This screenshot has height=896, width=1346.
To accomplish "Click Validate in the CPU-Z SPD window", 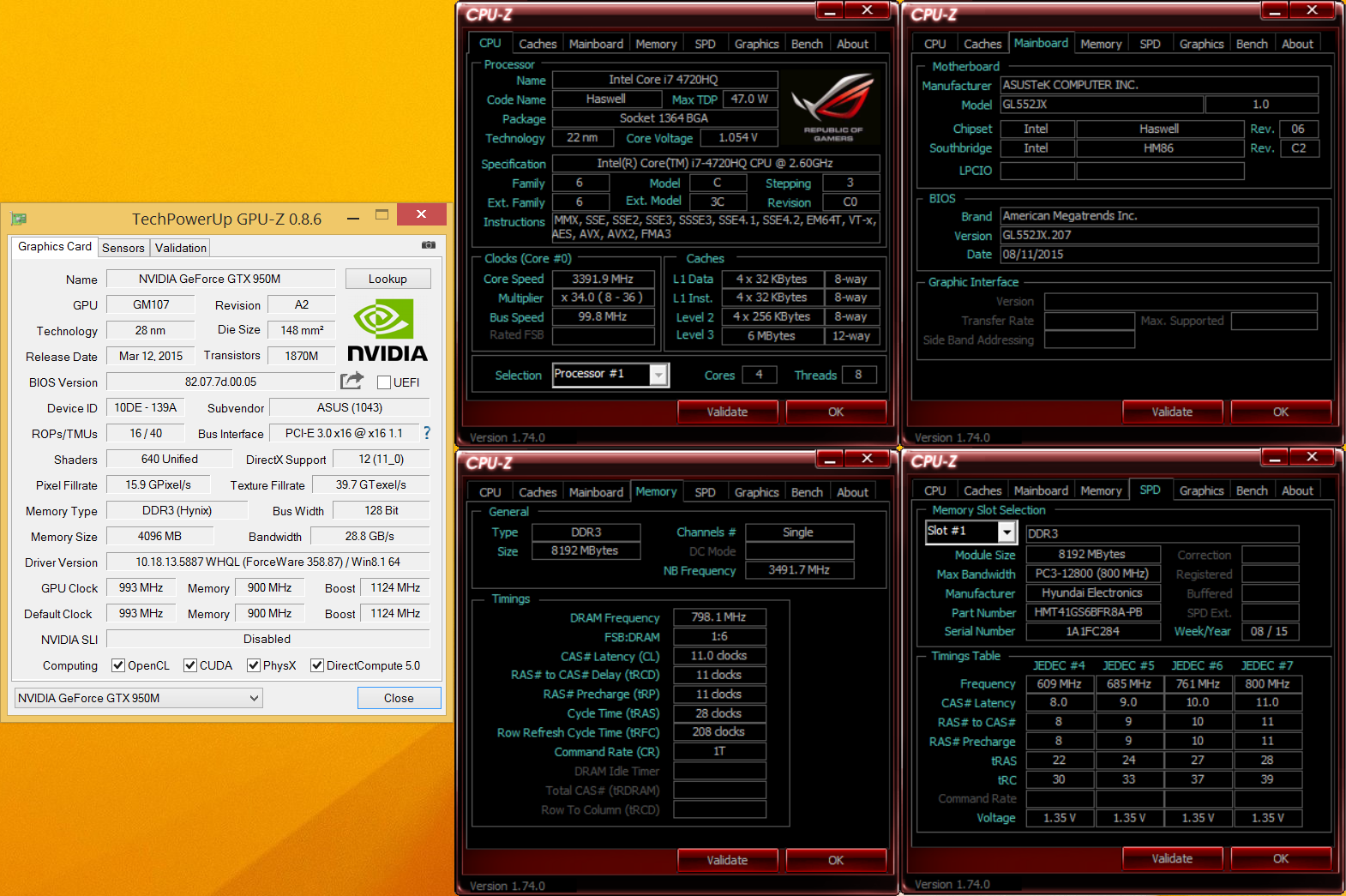I will point(1172,858).
